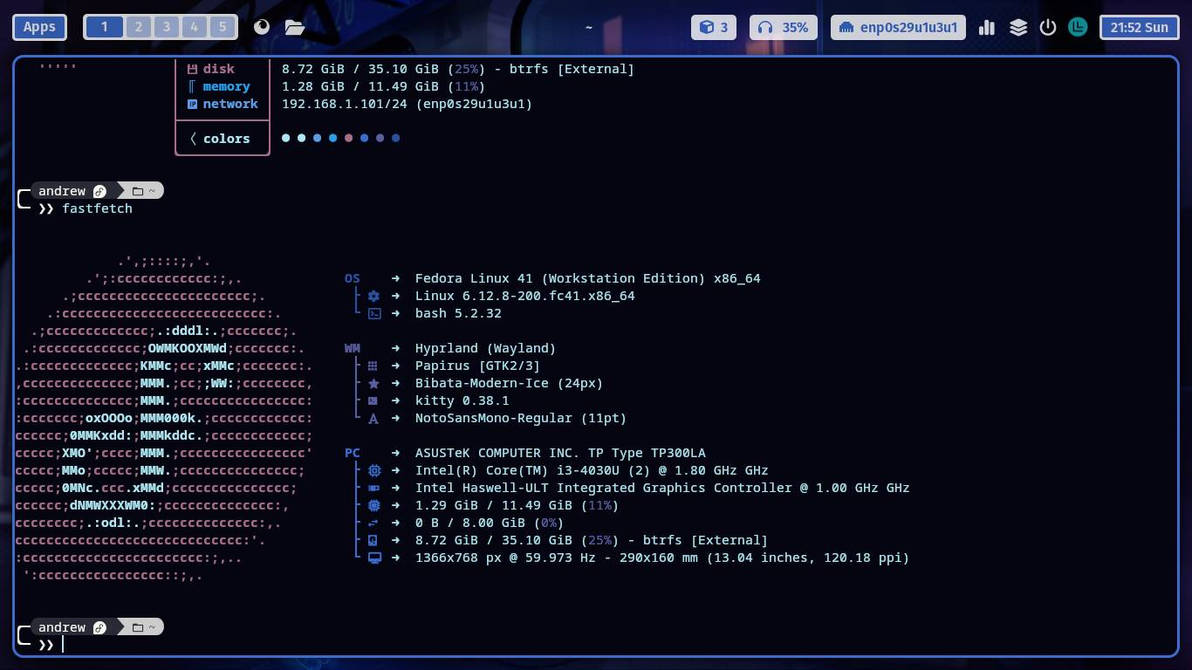Switch to workspace 5

(222, 26)
